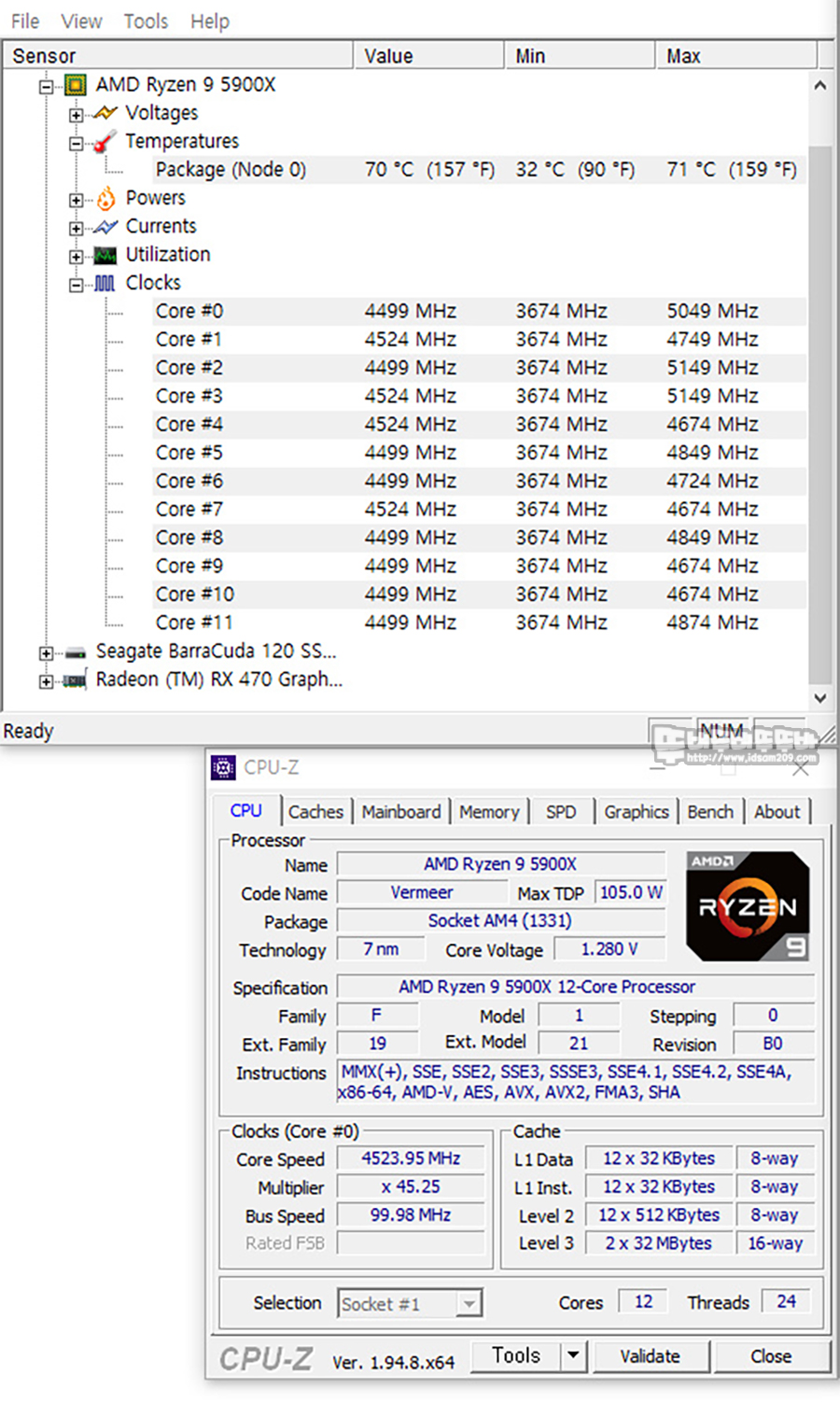Click the Utilization graph icon
Viewport: 840px width, 1402px height.
[105, 255]
